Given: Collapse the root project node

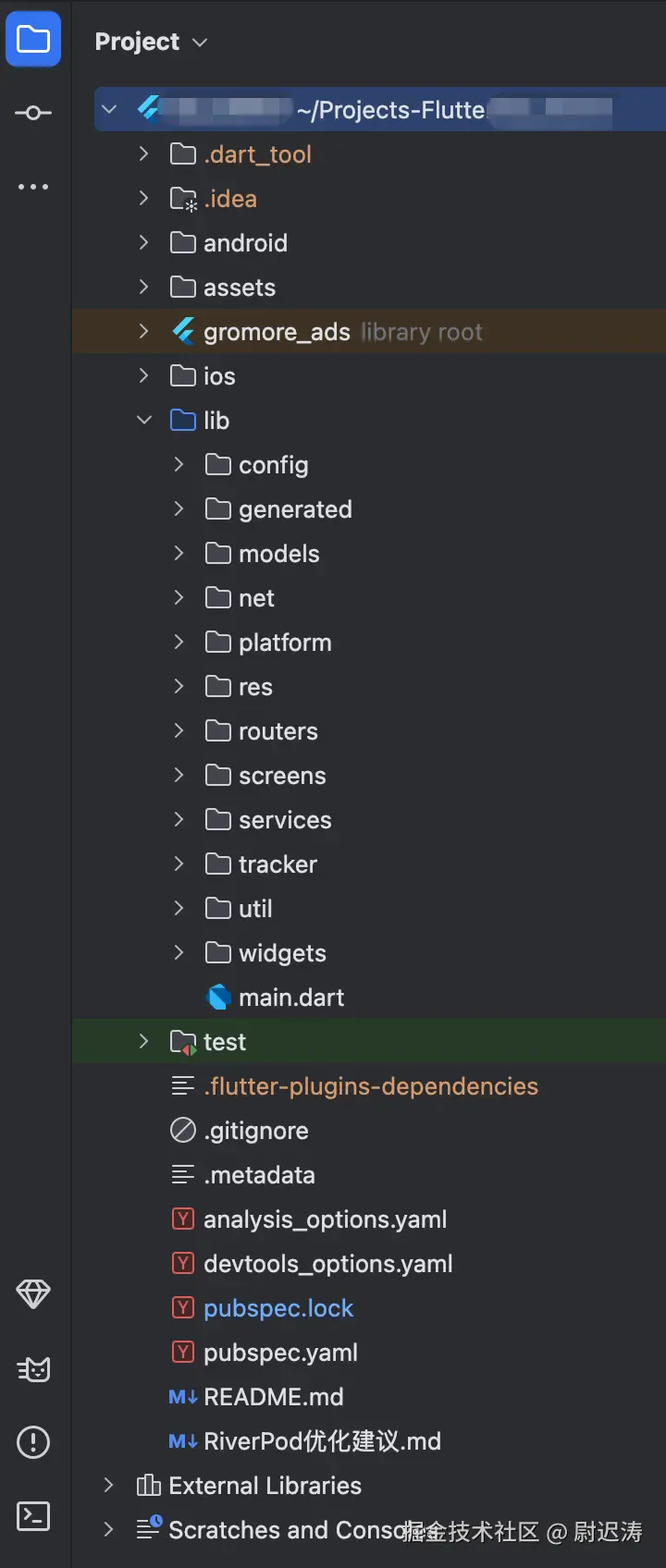Looking at the screenshot, I should coord(109,110).
